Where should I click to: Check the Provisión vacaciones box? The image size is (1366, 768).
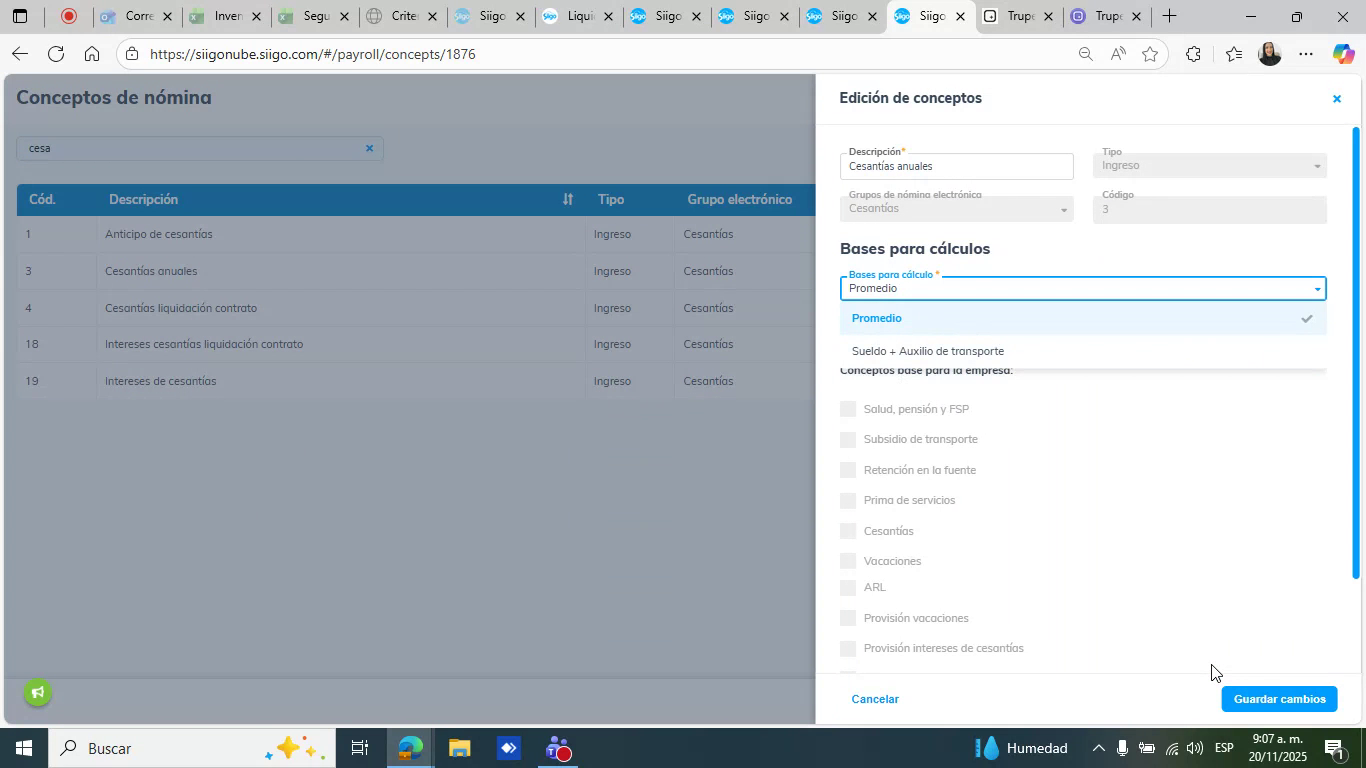pos(848,618)
